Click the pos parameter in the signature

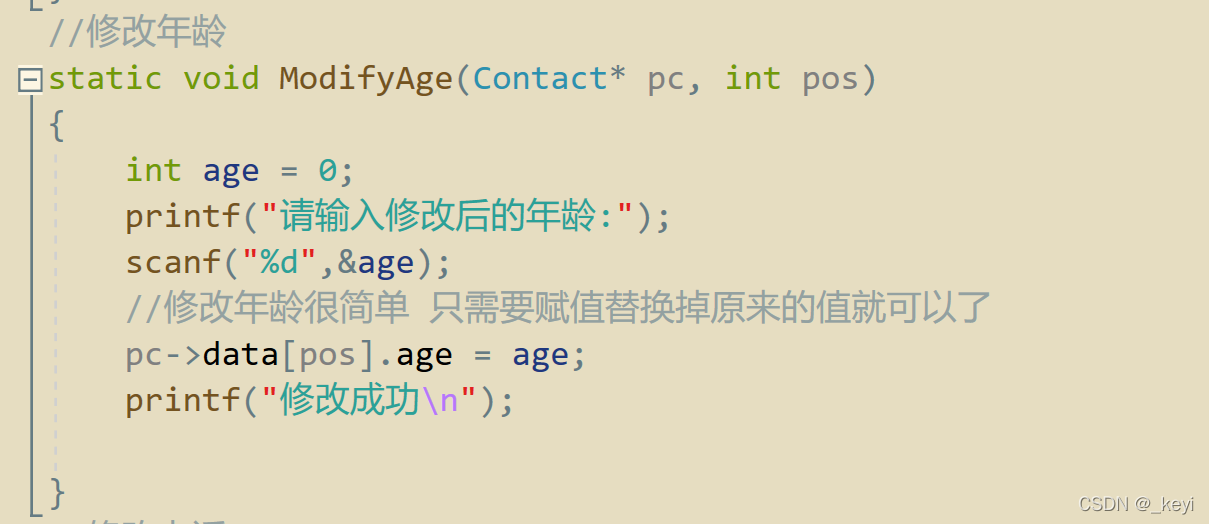pyautogui.click(x=830, y=79)
